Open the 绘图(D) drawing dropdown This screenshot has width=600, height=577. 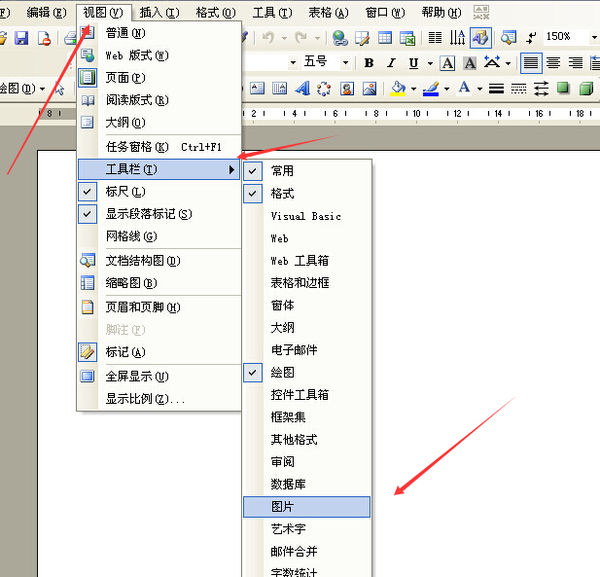pyautogui.click(x=23, y=89)
